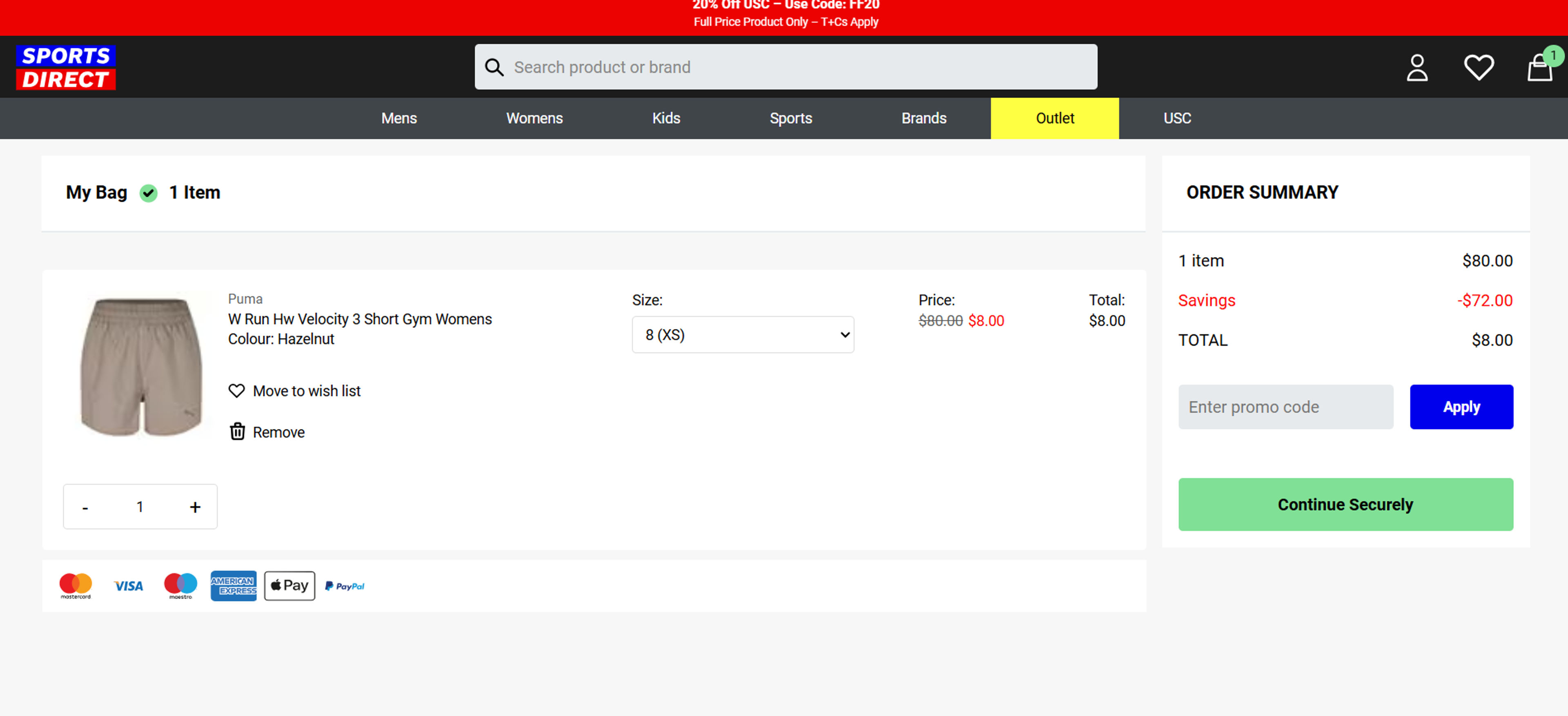Open the Outlet menu tab
The width and height of the screenshot is (1568, 716).
(1054, 118)
